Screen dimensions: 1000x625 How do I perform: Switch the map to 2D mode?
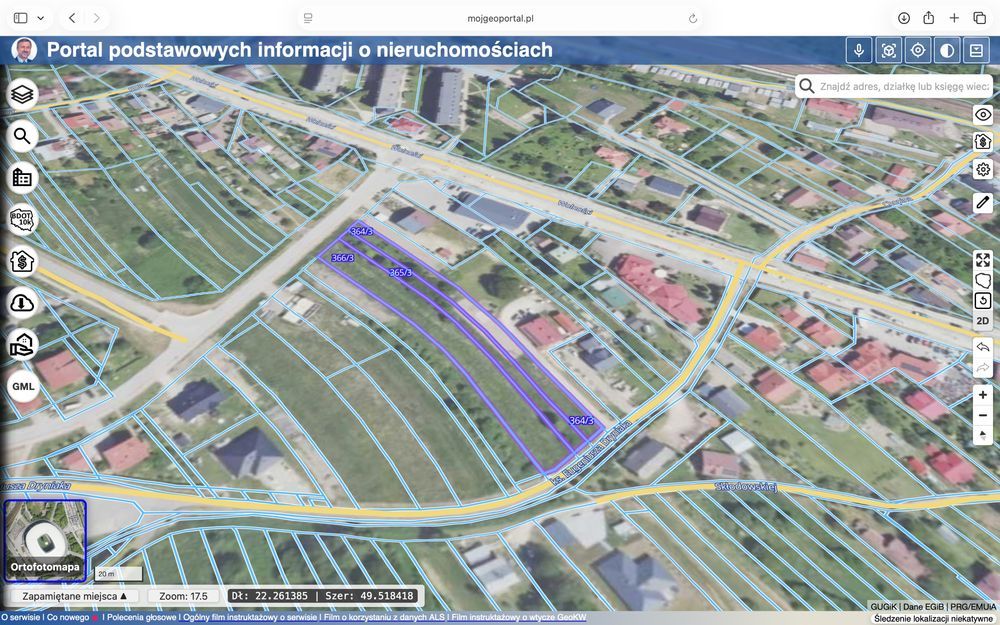tap(983, 321)
